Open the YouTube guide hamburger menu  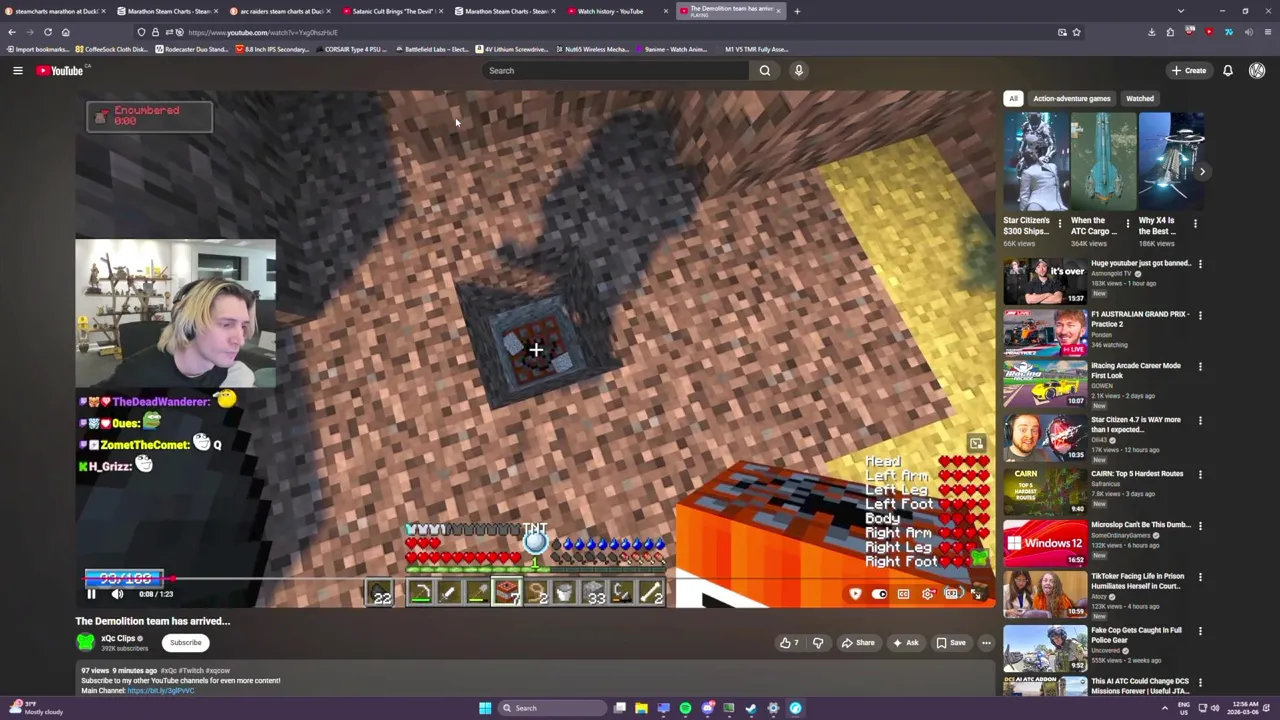[x=17, y=70]
